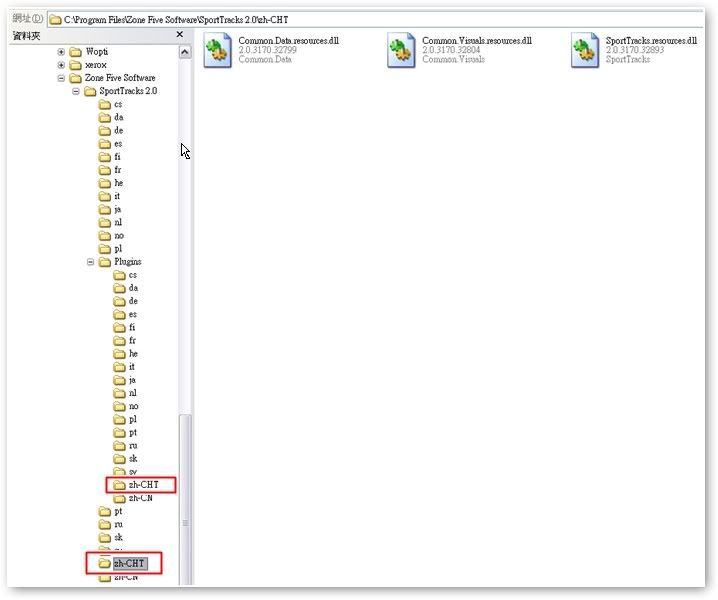This screenshot has height=600, width=718.
Task: Open the it subfolder inside Plugins
Action: (124, 367)
